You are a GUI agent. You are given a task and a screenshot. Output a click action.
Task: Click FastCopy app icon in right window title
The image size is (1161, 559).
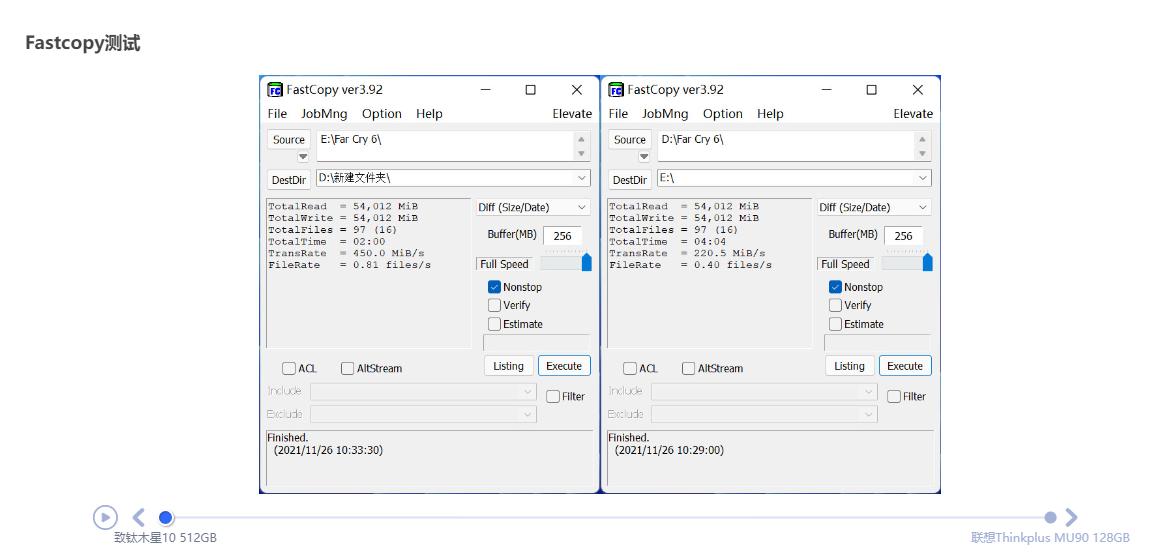tap(616, 90)
